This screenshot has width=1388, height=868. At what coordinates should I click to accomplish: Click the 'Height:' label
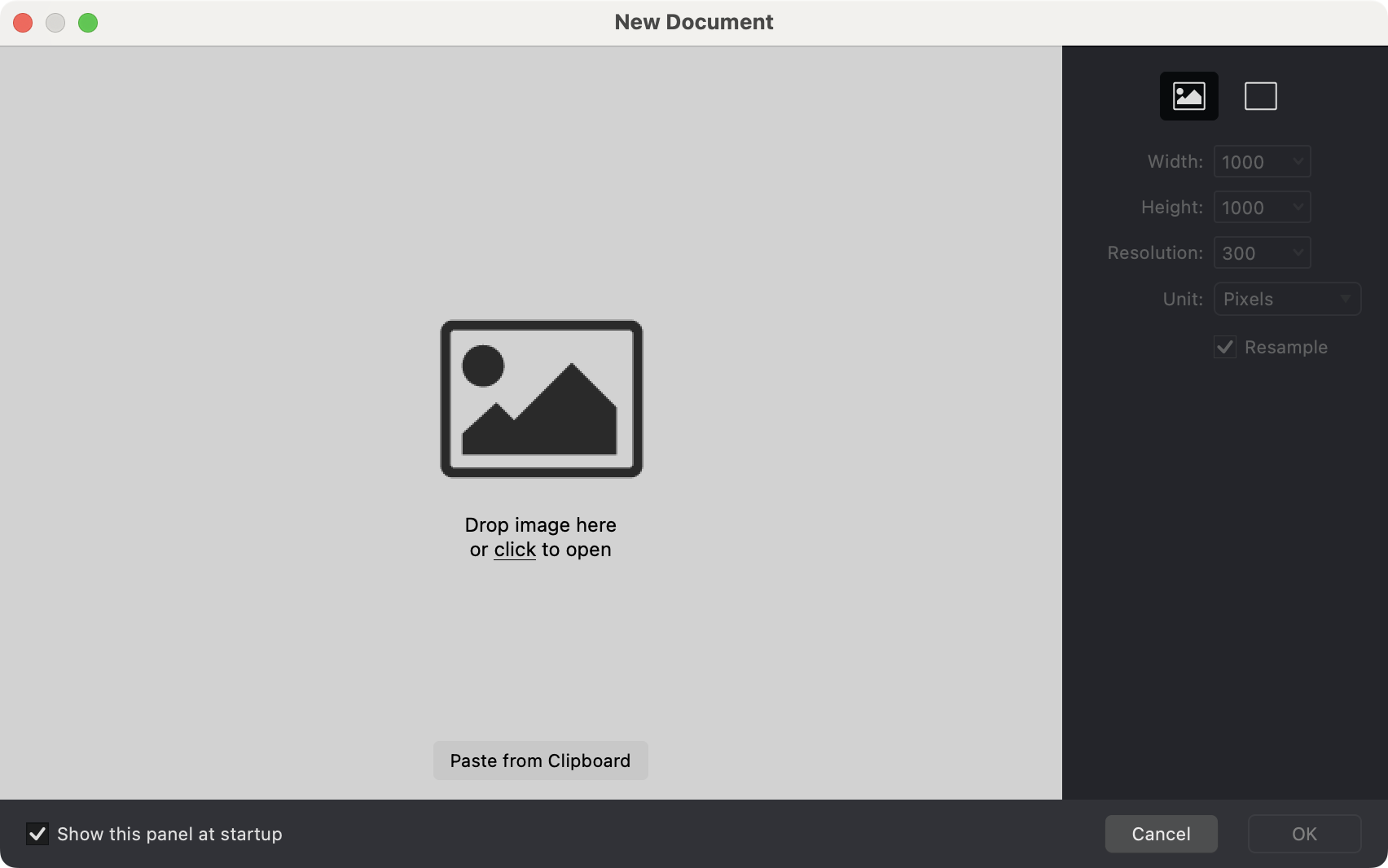(x=1172, y=208)
